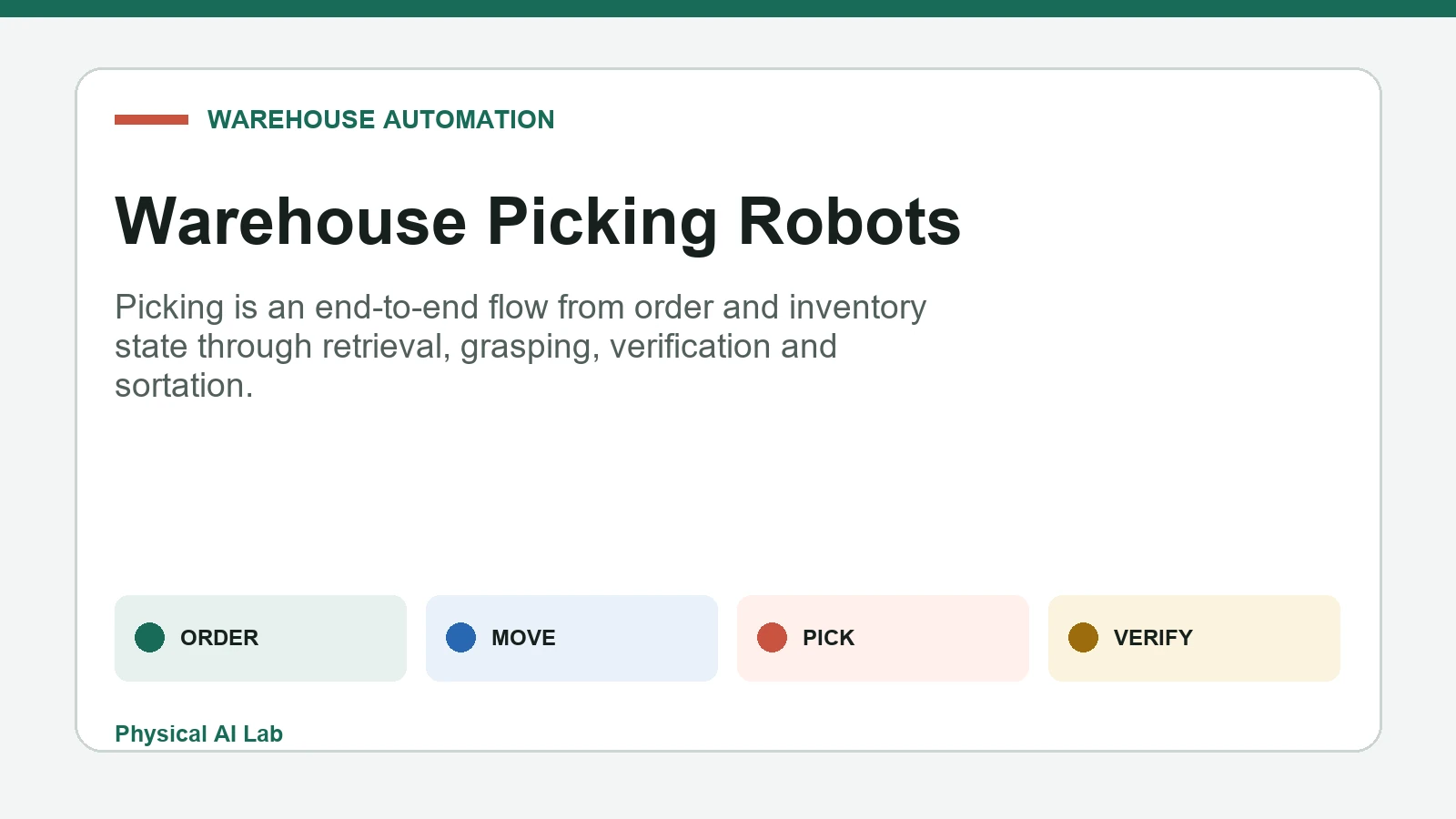Image resolution: width=1456 pixels, height=819 pixels.
Task: Click the dark green bar across the top
Action: click(728, 8)
